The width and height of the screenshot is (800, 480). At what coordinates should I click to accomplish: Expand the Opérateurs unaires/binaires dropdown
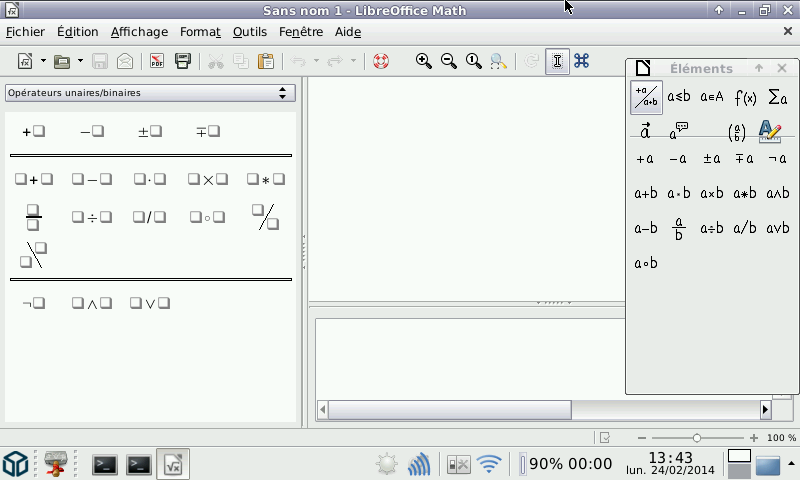tap(150, 93)
